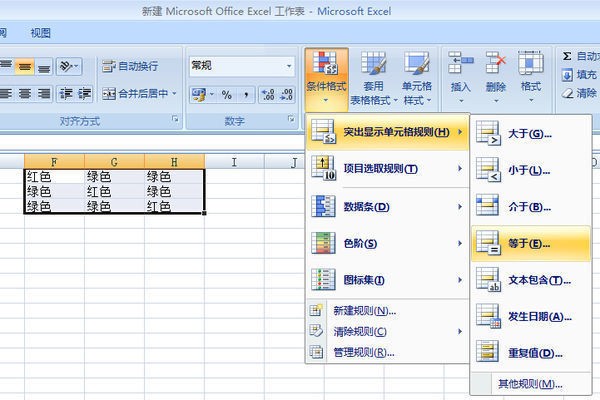The height and width of the screenshot is (400, 600).
Task: Select Text Contains (文本包含) rule
Action: click(x=531, y=280)
